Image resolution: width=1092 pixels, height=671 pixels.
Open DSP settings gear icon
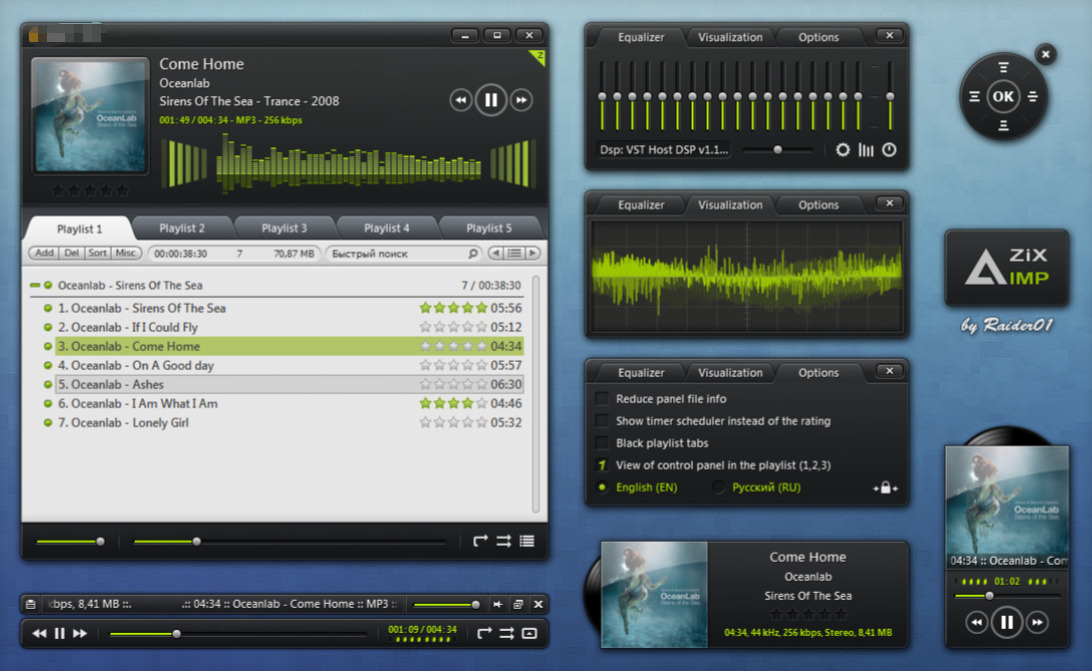pos(843,150)
